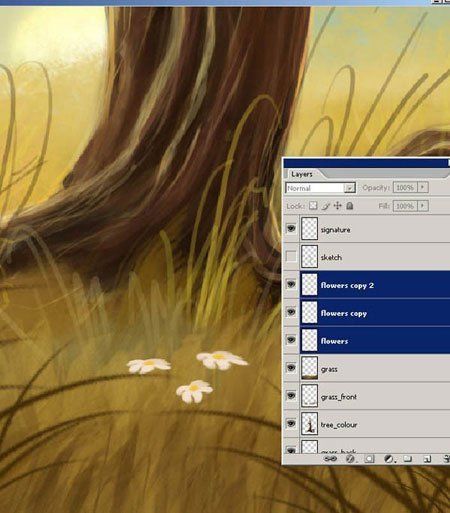Open the Opacity slider arrow
Screen dimensions: 450x513
(x=423, y=187)
